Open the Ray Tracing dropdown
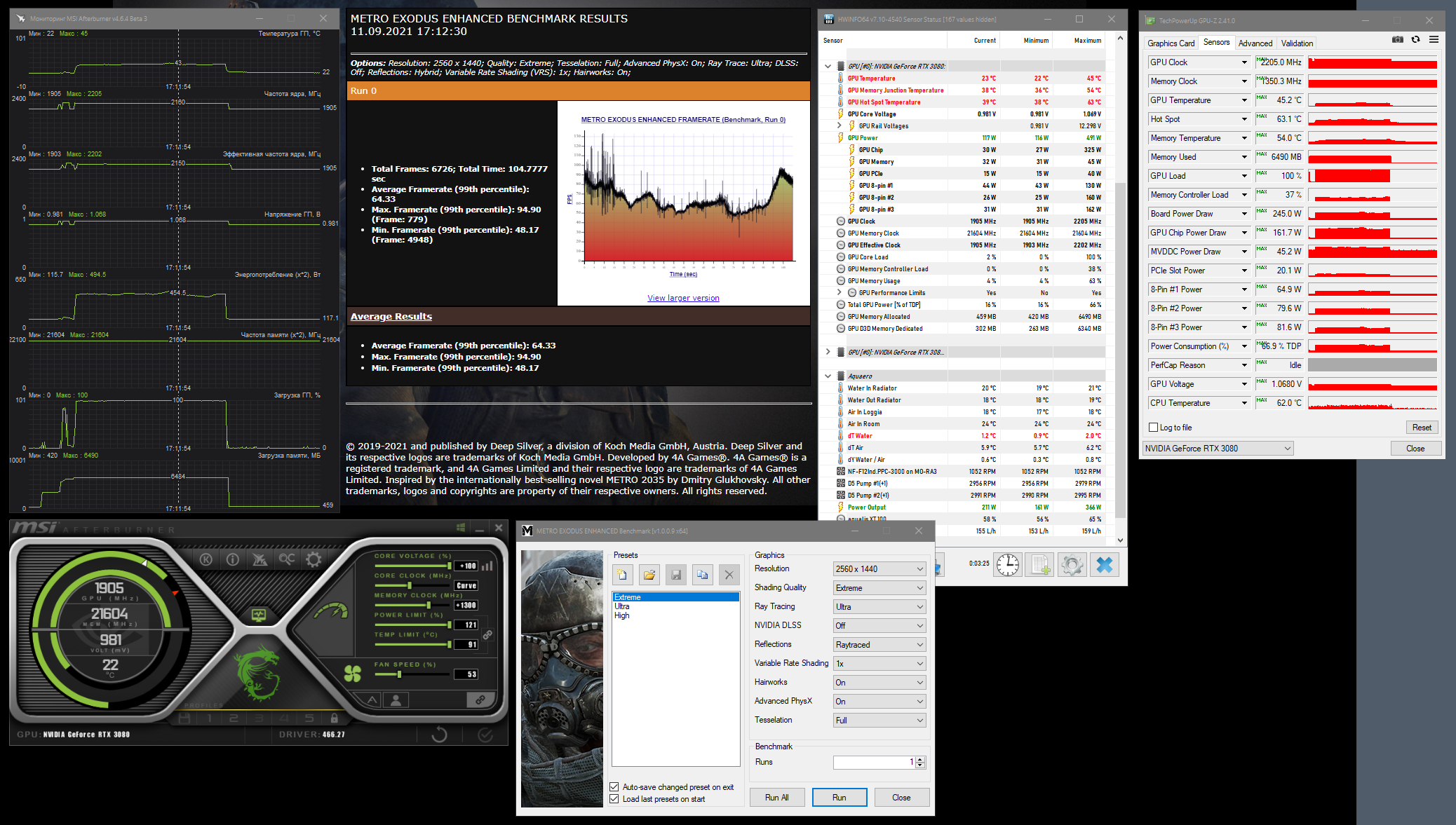This screenshot has width=1456, height=825. pyautogui.click(x=879, y=607)
